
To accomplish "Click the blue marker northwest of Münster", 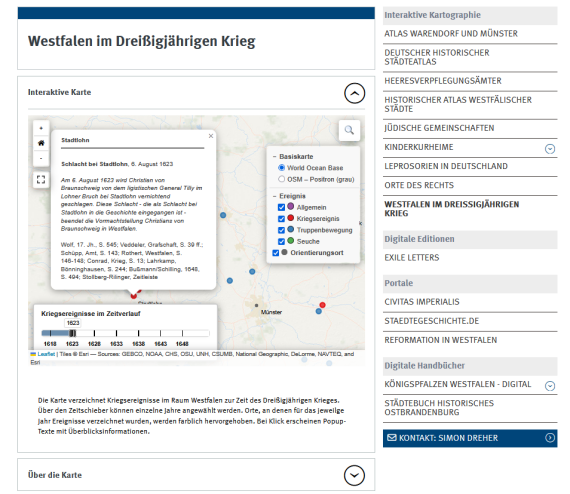I will click(229, 281).
